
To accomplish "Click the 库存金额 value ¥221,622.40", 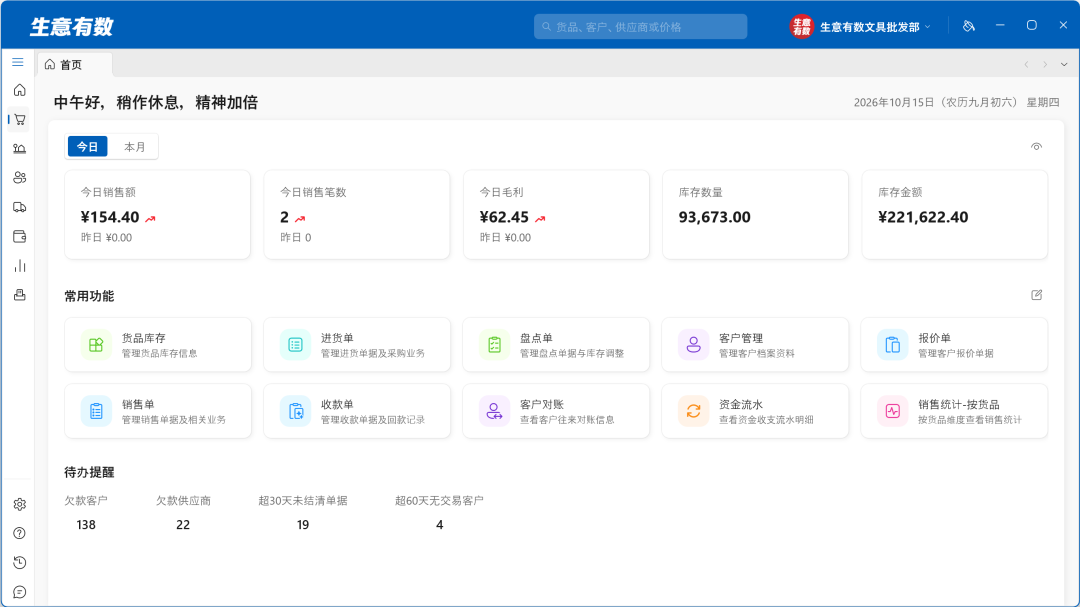I will point(923,217).
